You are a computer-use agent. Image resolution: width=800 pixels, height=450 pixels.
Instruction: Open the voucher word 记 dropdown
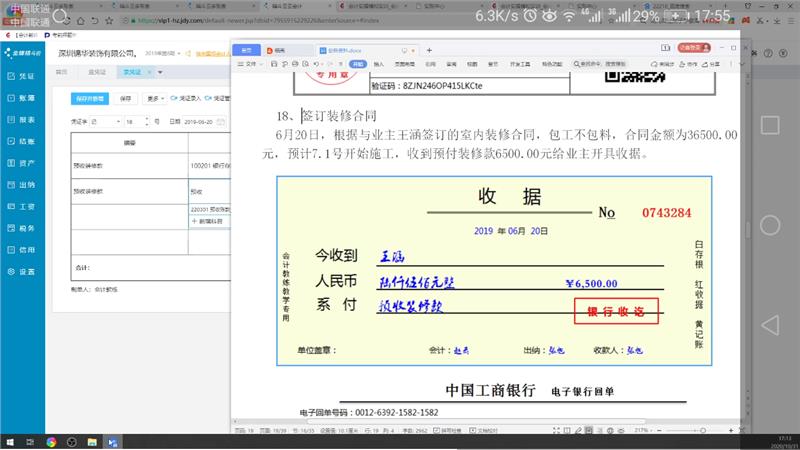101,120
